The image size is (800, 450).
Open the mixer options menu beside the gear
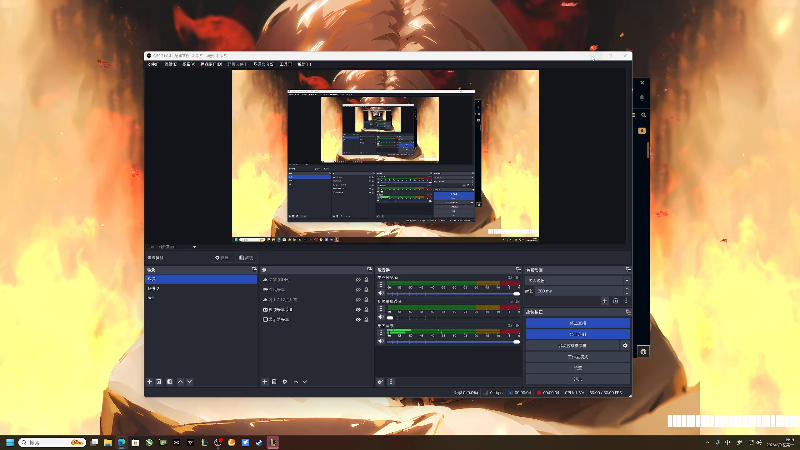click(x=391, y=382)
